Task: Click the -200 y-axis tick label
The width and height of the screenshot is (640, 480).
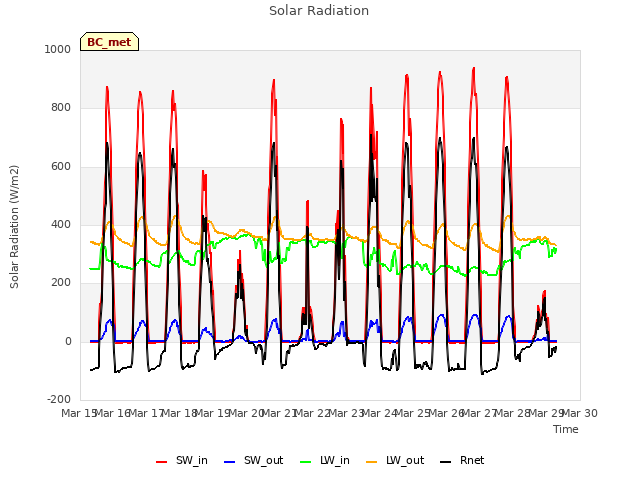Action: pyautogui.click(x=59, y=399)
